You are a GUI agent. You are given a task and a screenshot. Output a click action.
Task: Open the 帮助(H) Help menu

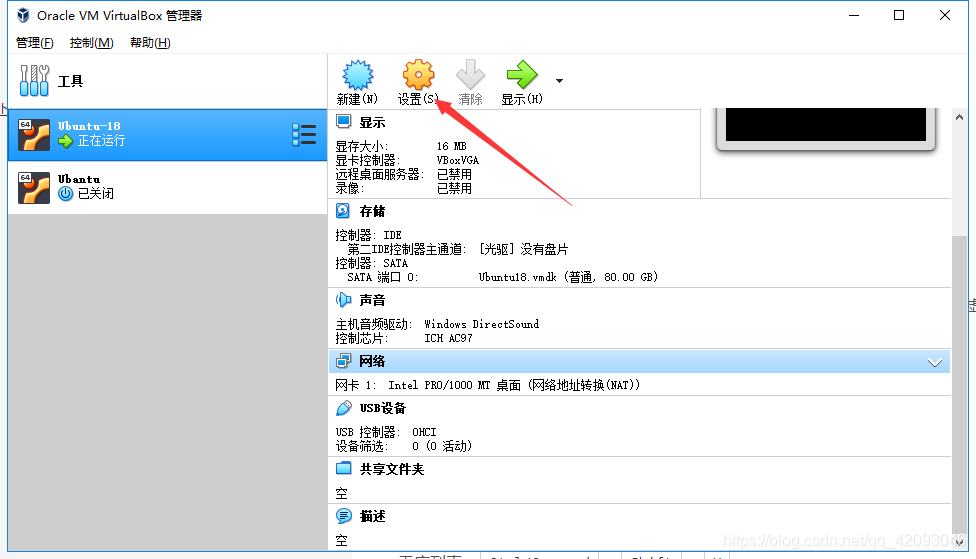[x=150, y=42]
